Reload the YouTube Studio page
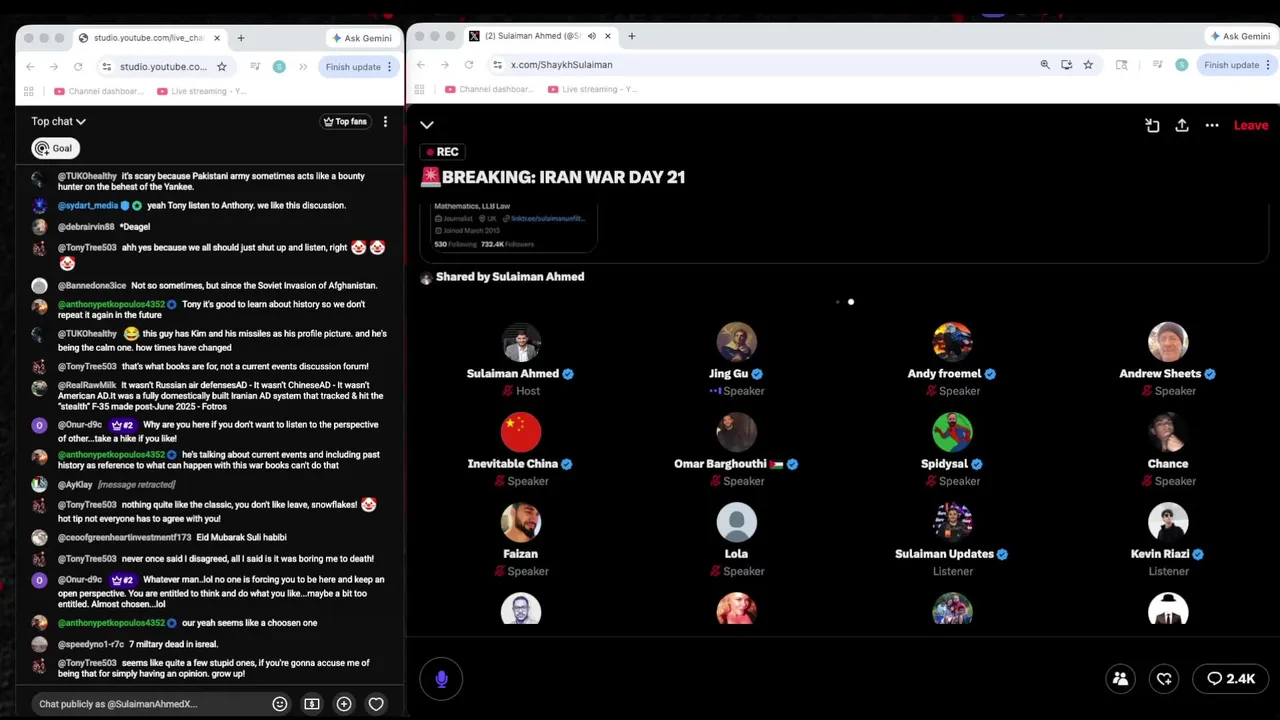 78,67
